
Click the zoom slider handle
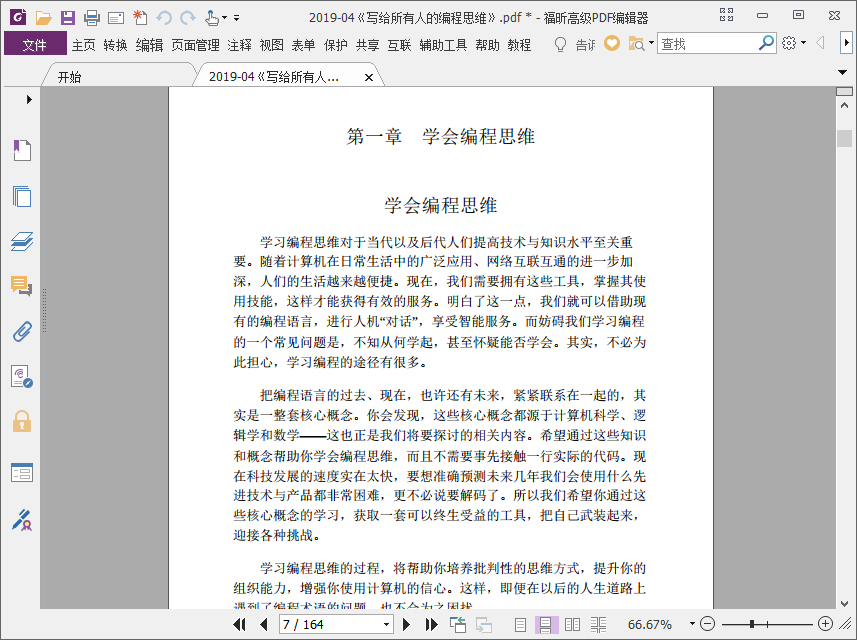(752, 624)
